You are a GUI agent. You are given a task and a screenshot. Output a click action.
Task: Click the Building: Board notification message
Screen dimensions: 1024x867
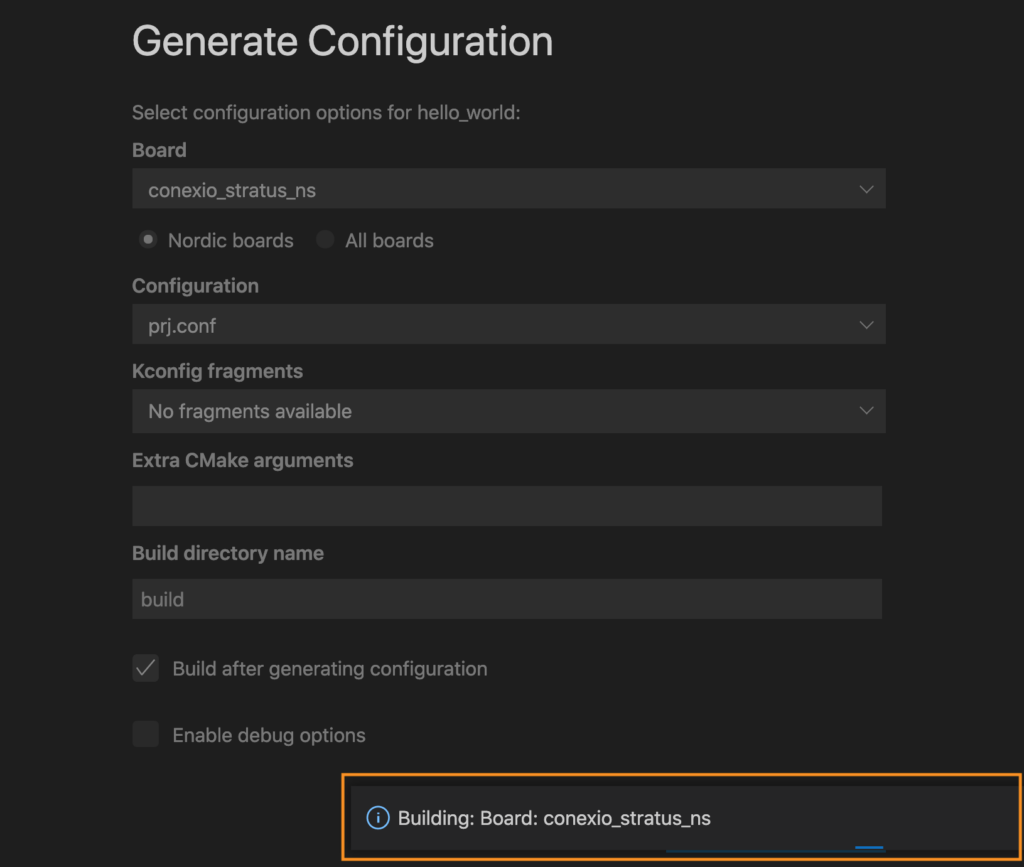click(554, 818)
